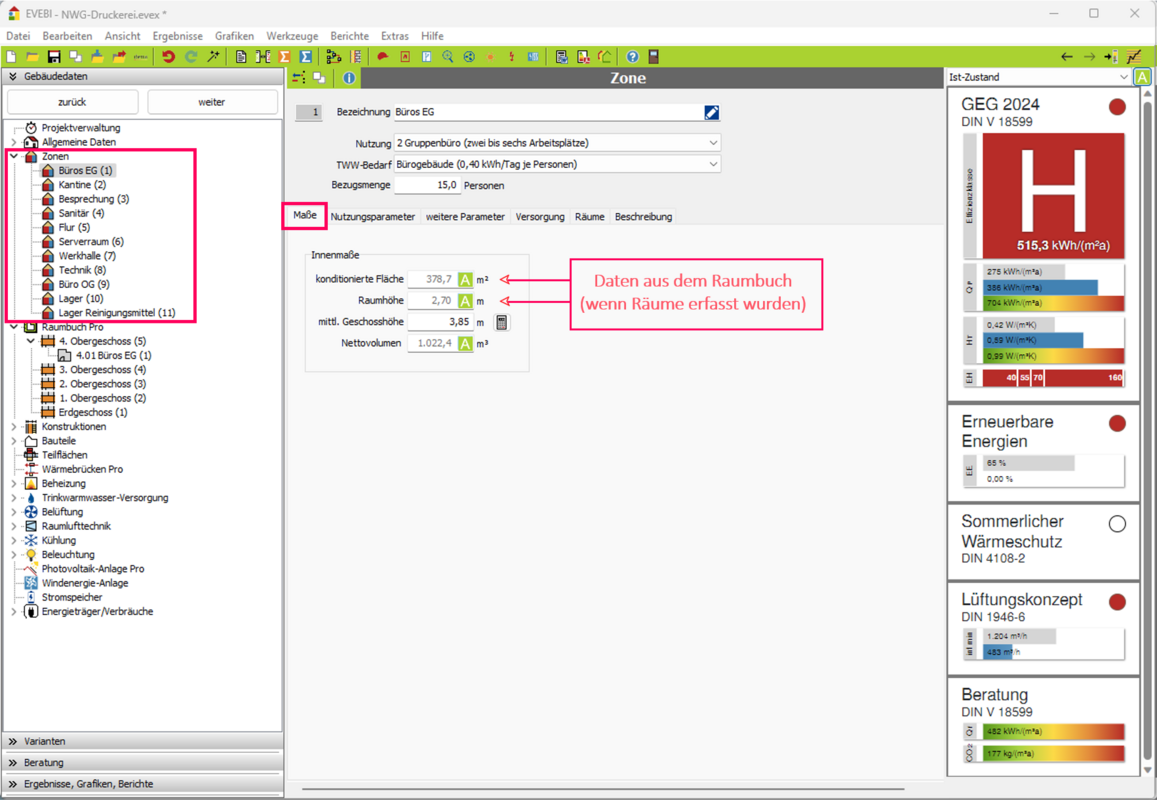Click the save (floppy disk) toolbar icon

pyautogui.click(x=54, y=57)
